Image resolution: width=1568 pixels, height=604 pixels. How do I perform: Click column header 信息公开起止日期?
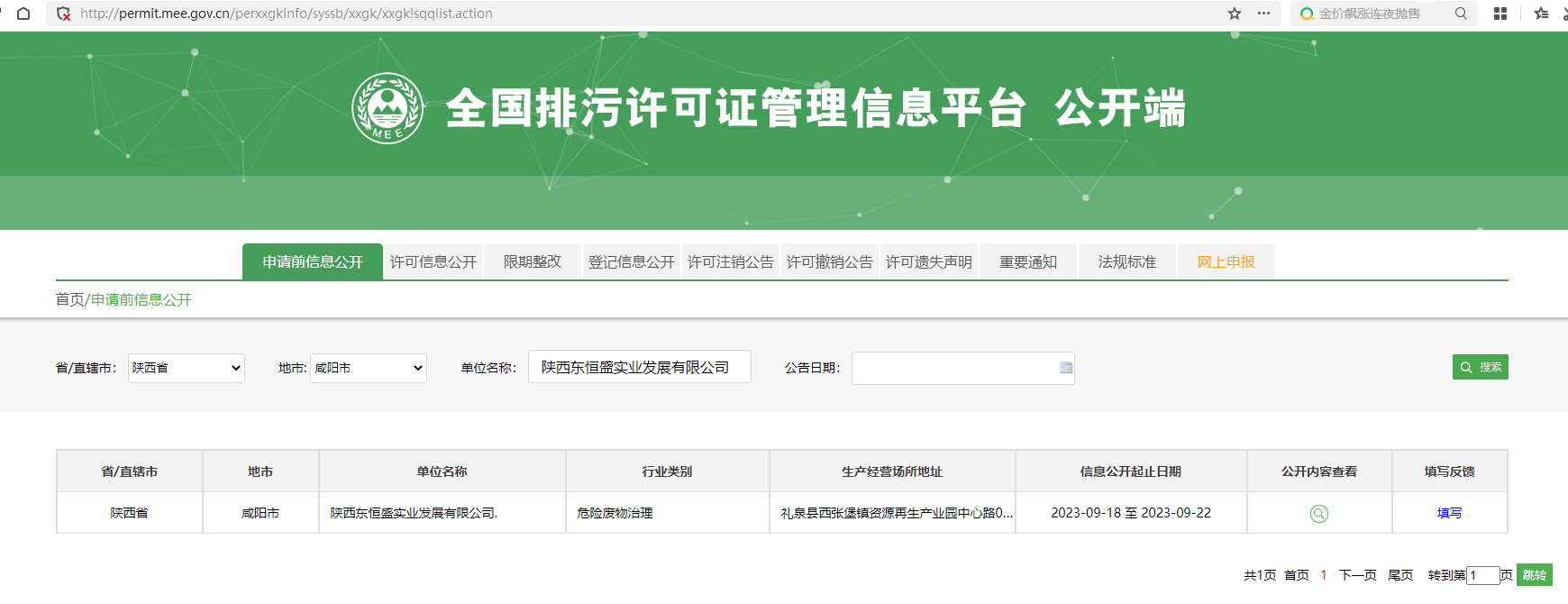1131,471
